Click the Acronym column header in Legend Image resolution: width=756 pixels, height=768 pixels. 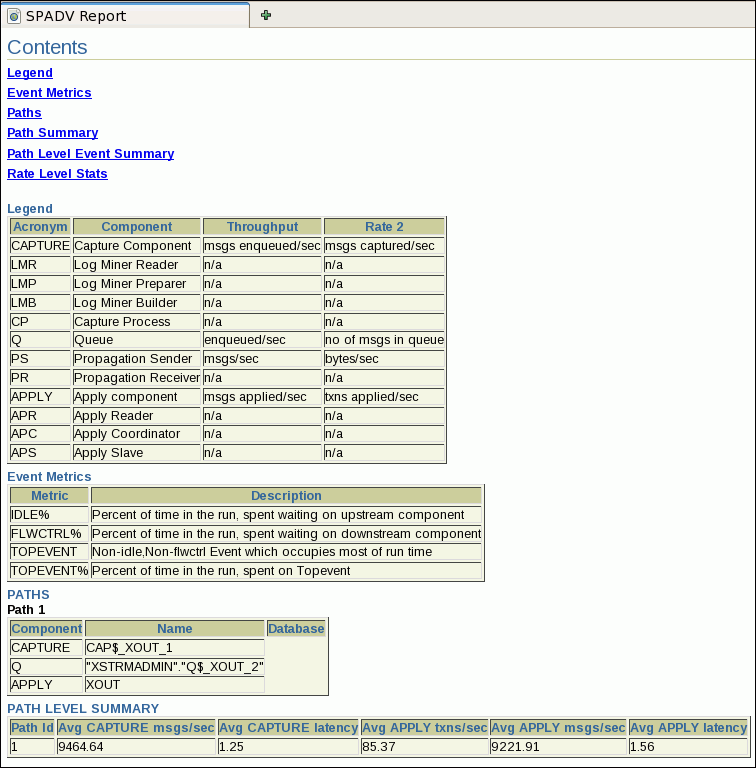40,227
